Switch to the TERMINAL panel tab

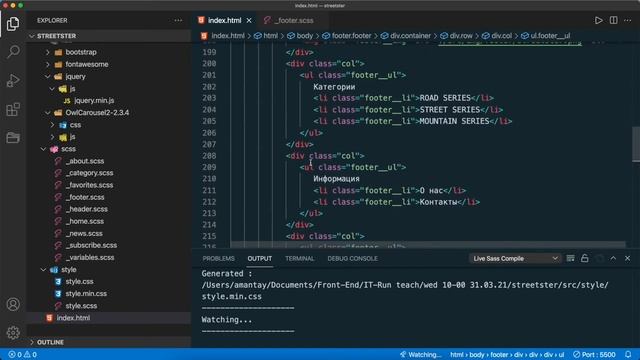coord(300,258)
